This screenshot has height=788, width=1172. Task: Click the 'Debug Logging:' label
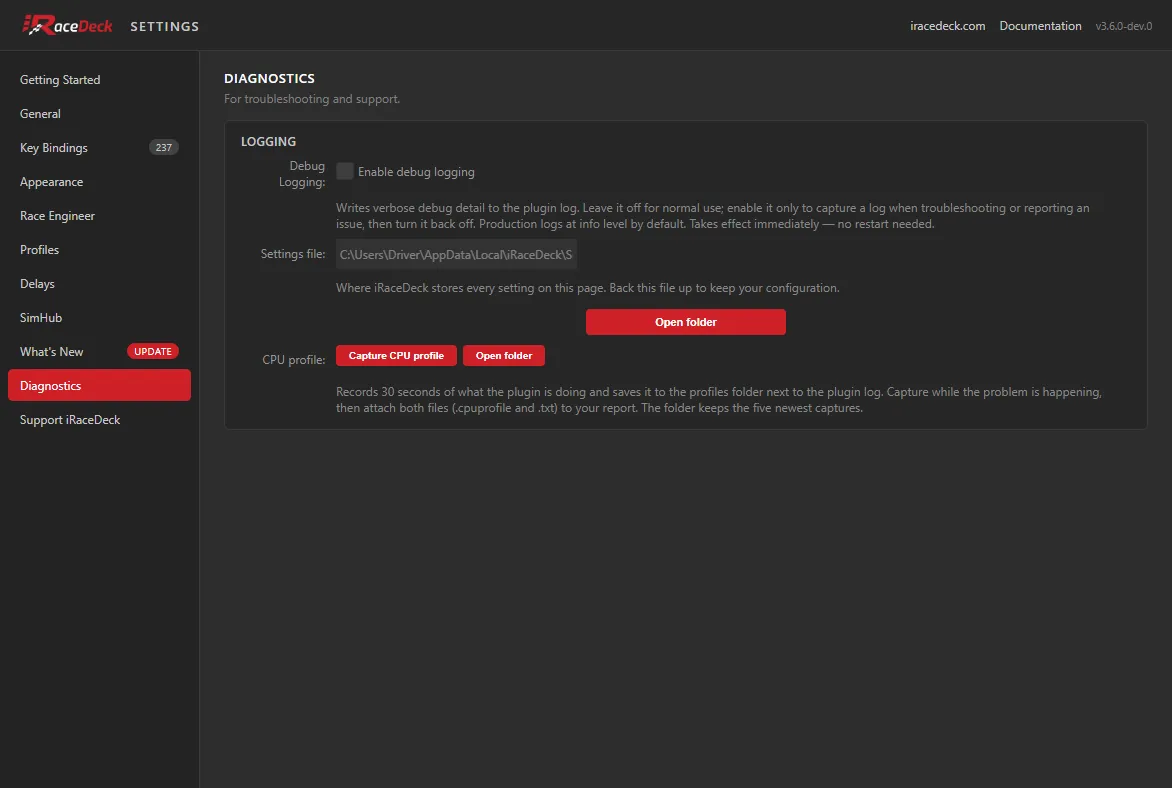302,173
